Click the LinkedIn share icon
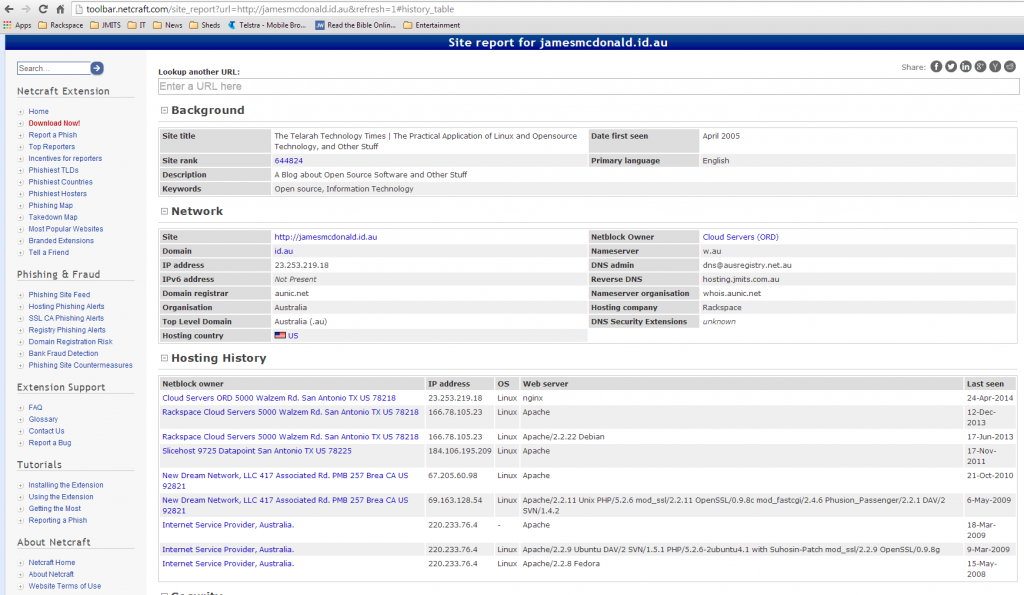 pos(964,66)
